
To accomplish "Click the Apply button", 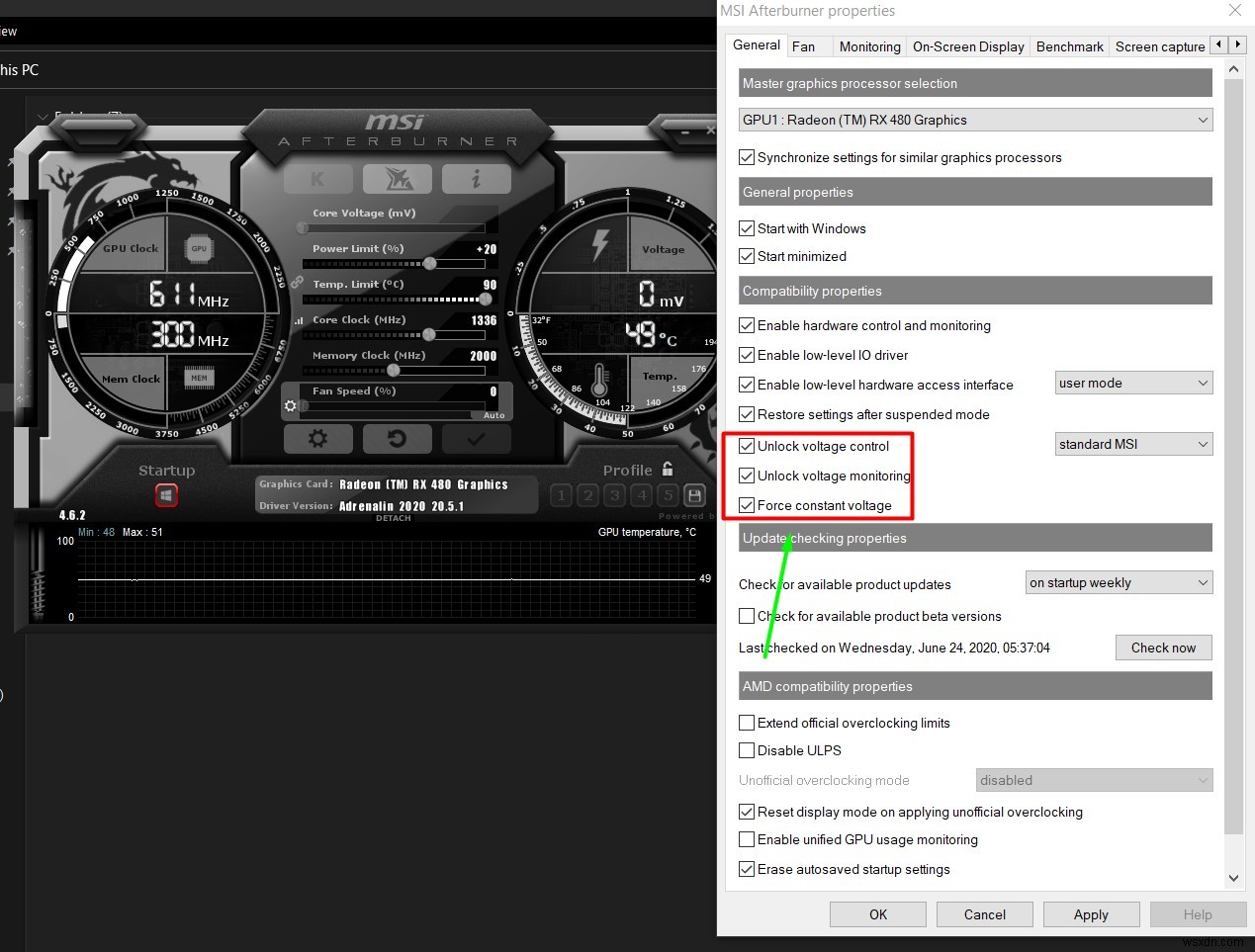I will point(1091,914).
